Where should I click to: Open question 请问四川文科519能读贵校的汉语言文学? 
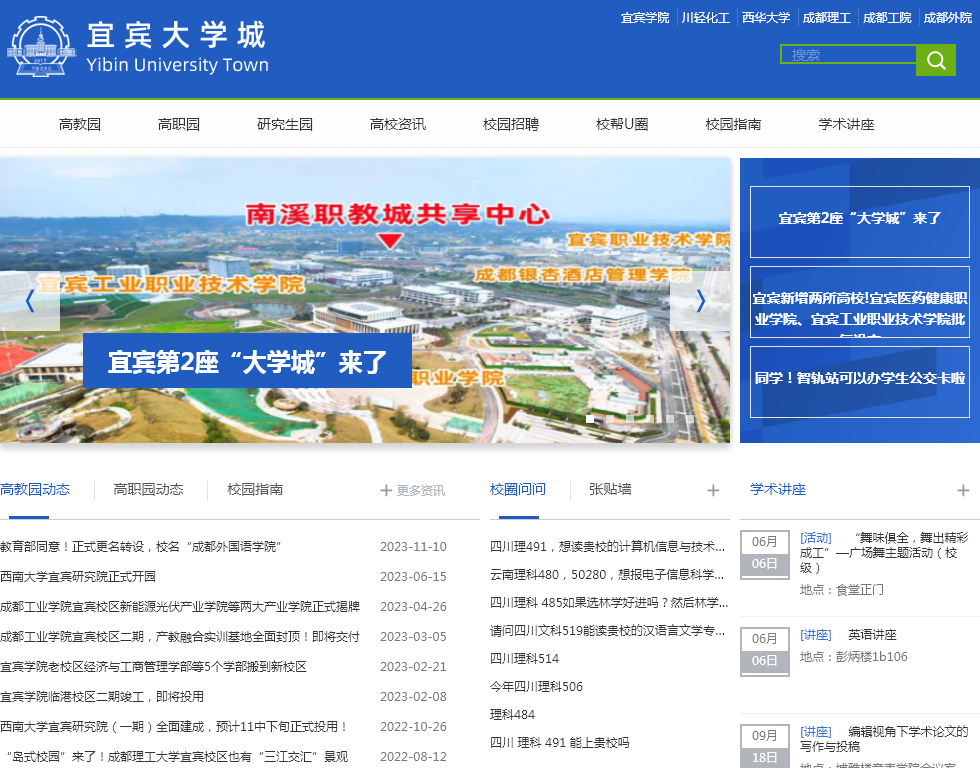click(x=608, y=631)
